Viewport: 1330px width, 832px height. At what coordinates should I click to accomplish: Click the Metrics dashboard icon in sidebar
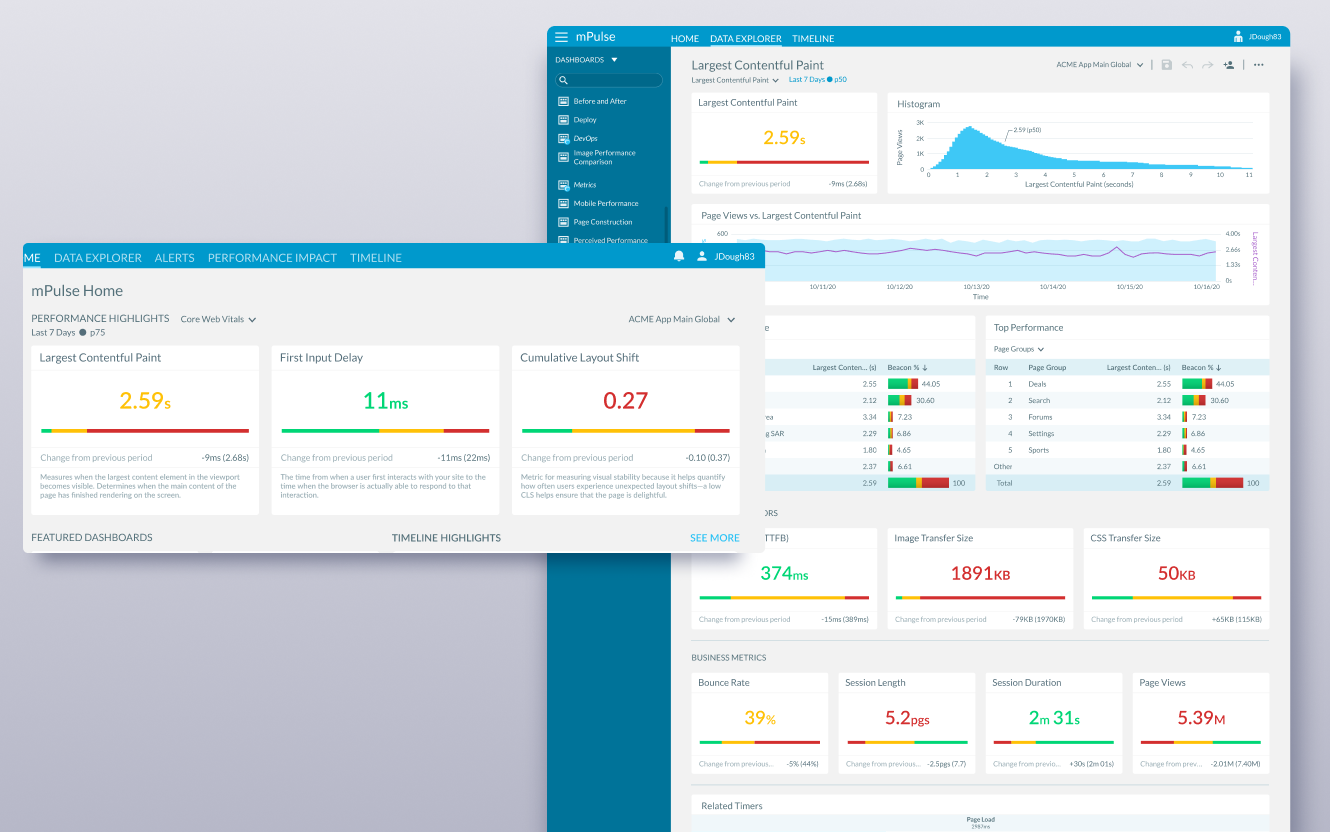[x=563, y=185]
